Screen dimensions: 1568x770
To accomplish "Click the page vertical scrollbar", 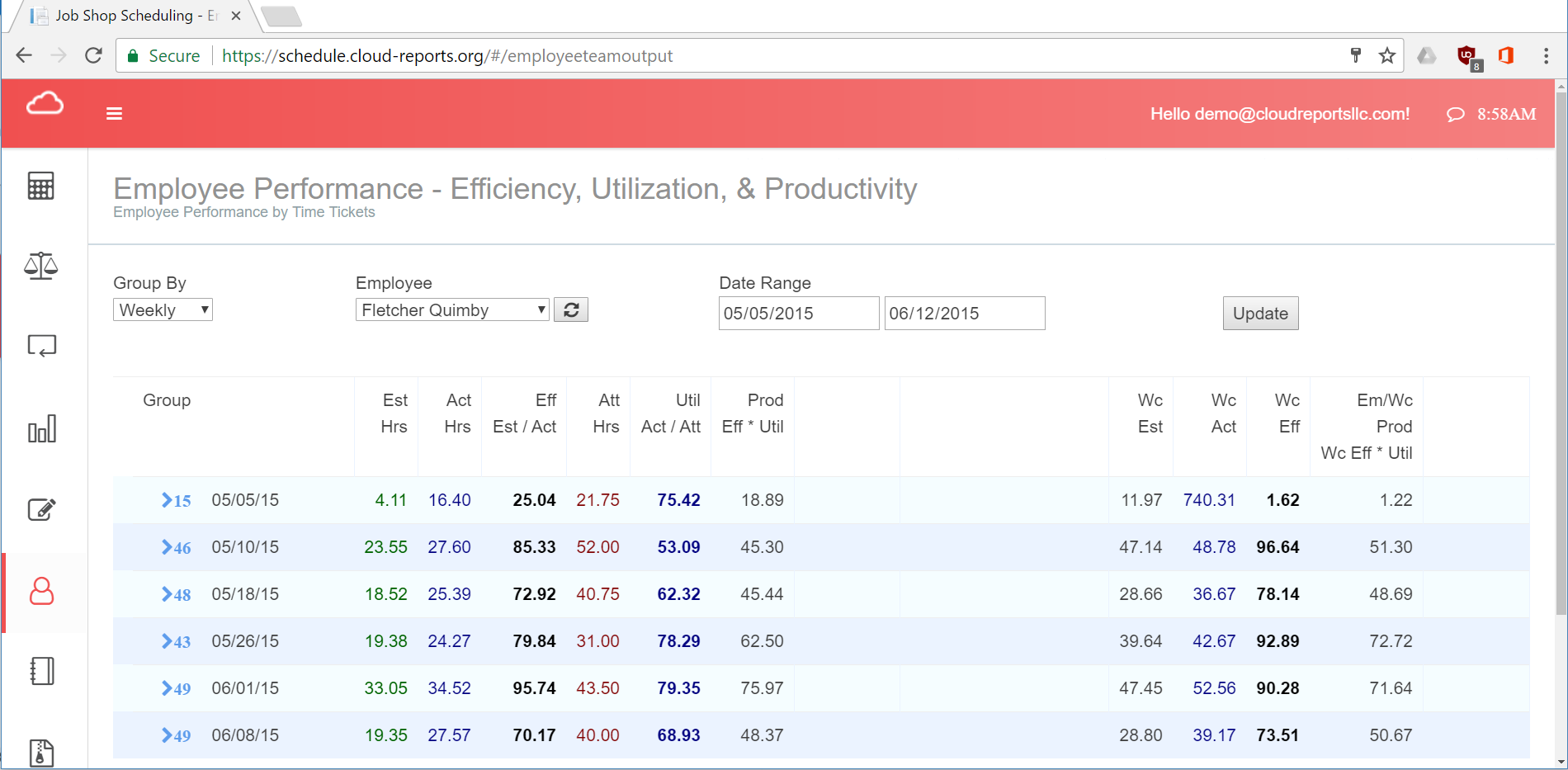I will pyautogui.click(x=1561, y=352).
